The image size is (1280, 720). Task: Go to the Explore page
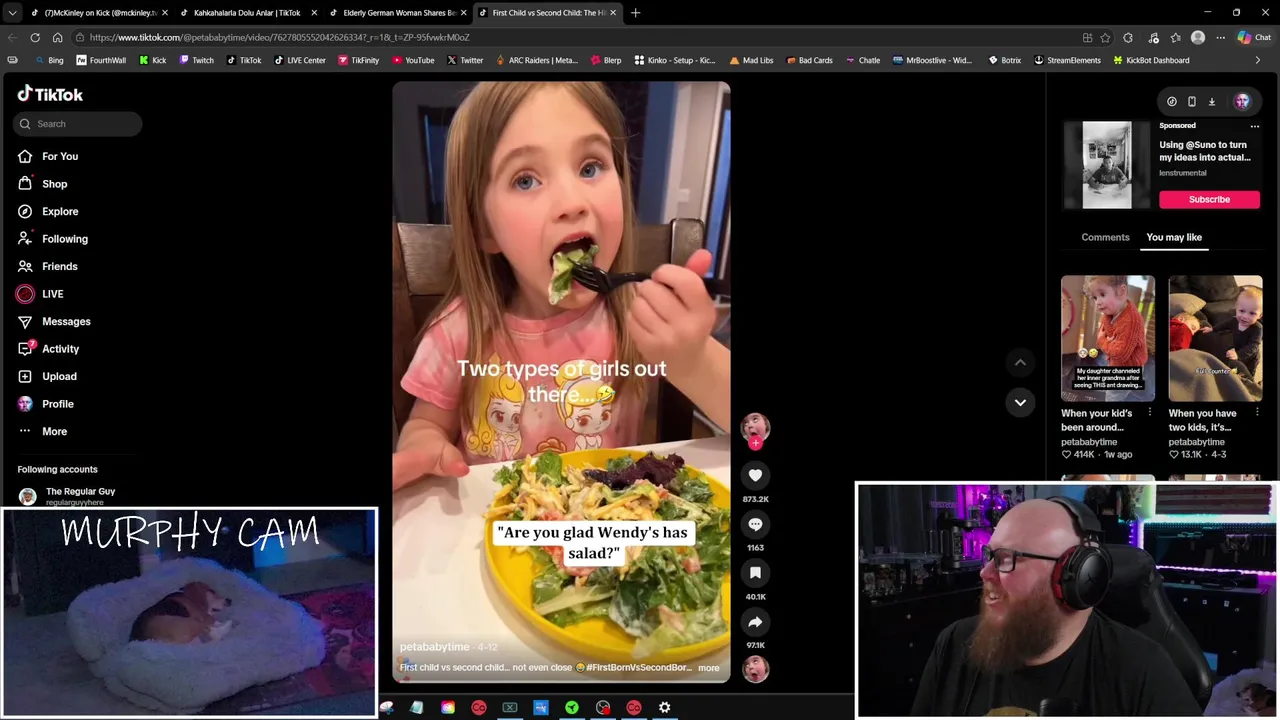coord(47,211)
